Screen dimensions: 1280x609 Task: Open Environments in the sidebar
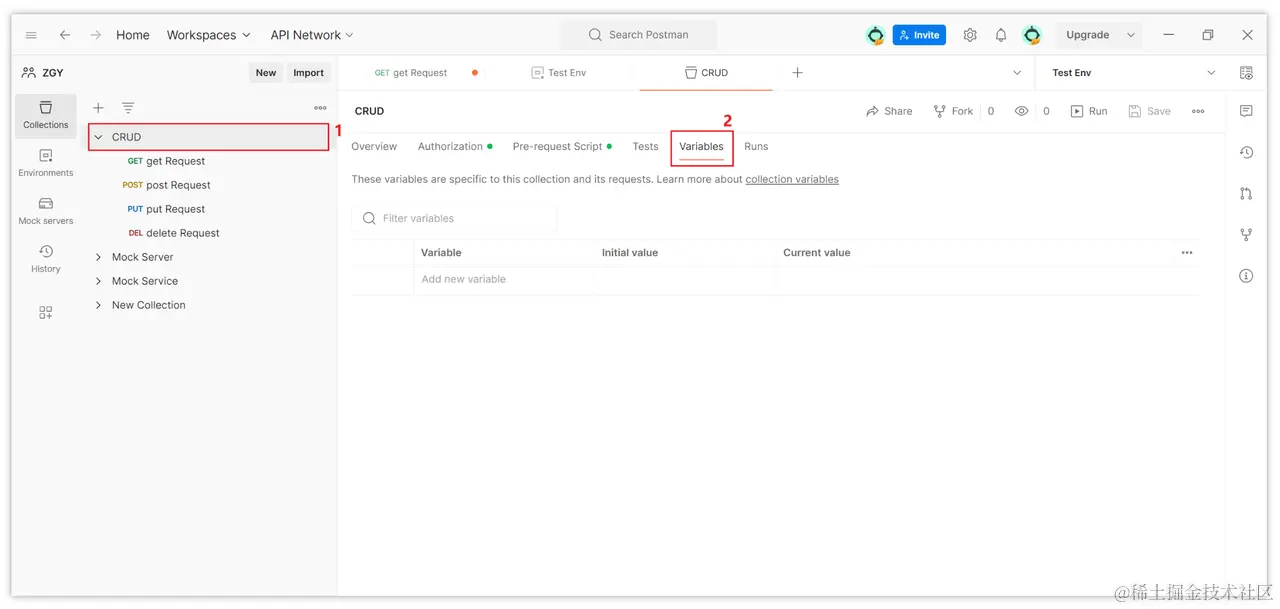(x=46, y=163)
